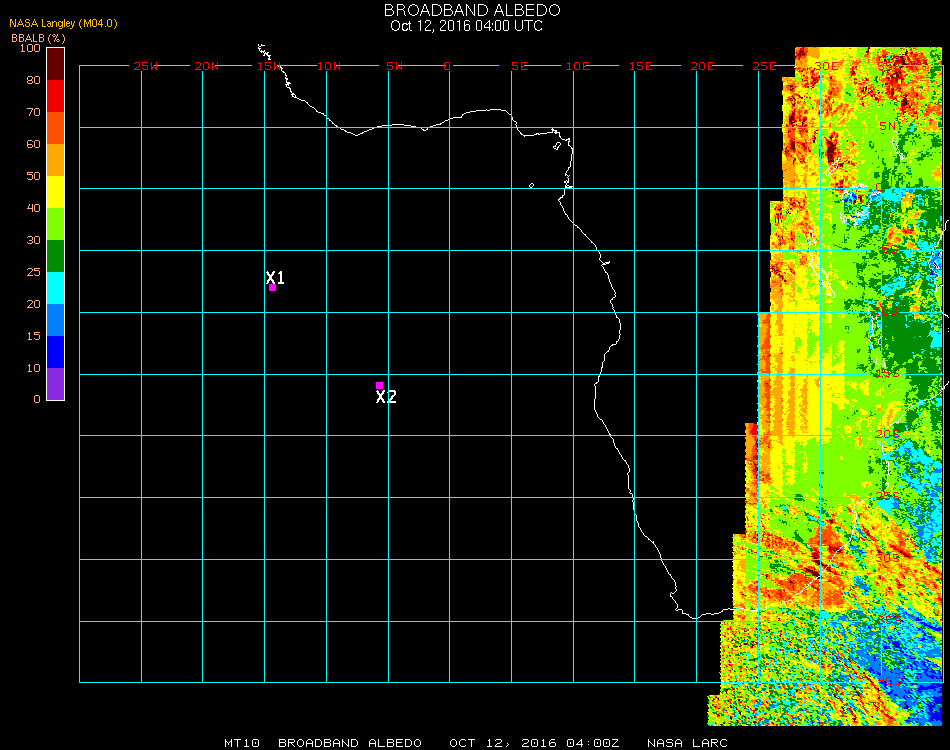Pick the dark red 80-100 colorbar swatch
950x750 pixels.
(x=55, y=64)
